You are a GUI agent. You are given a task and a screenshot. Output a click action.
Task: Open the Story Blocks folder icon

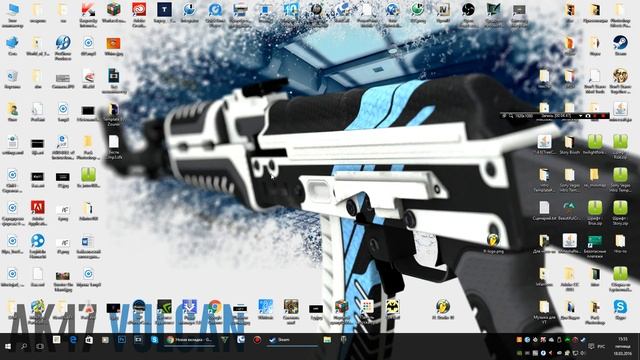569,142
